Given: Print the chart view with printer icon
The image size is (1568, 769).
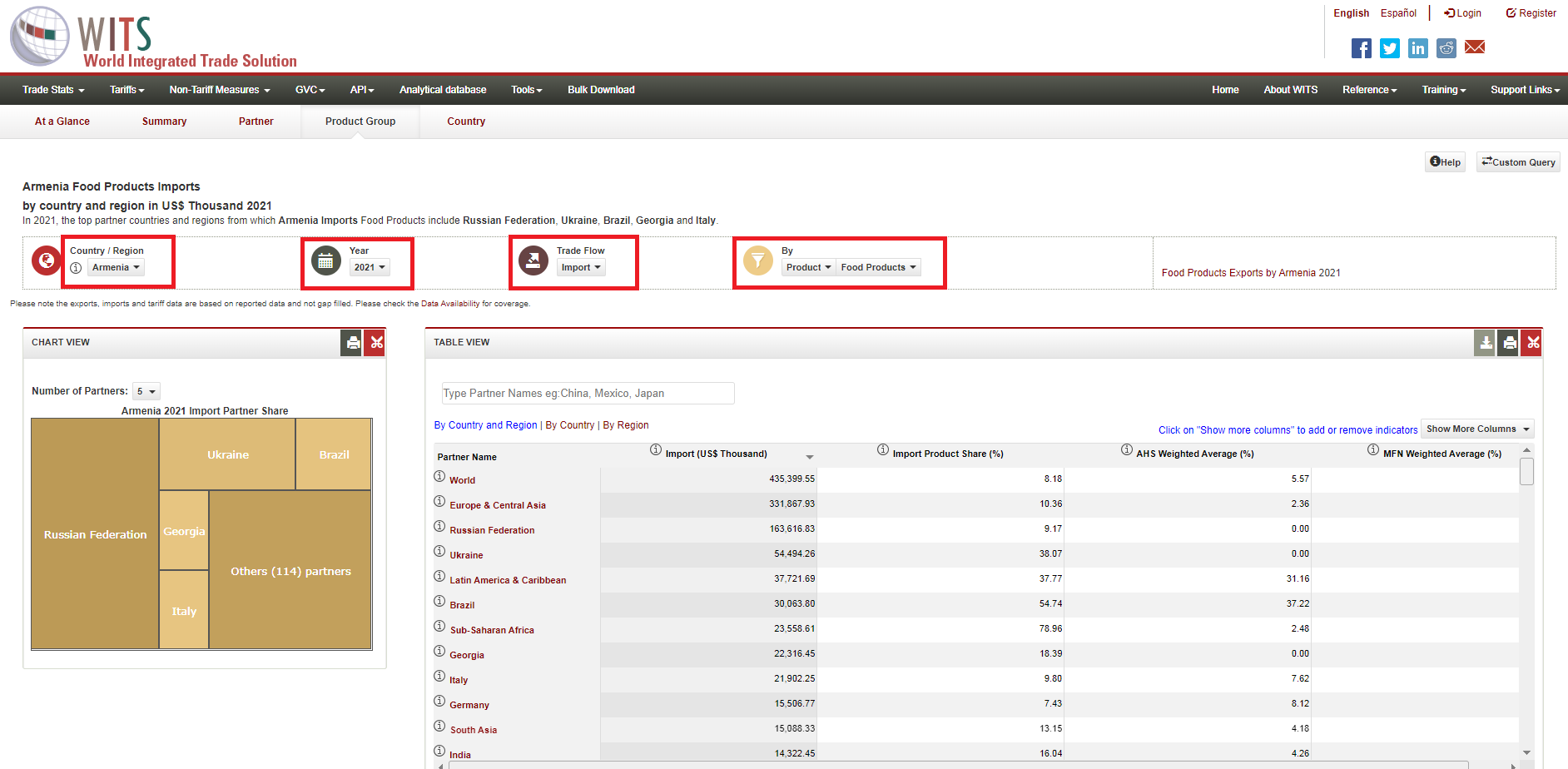Looking at the screenshot, I should (x=352, y=343).
